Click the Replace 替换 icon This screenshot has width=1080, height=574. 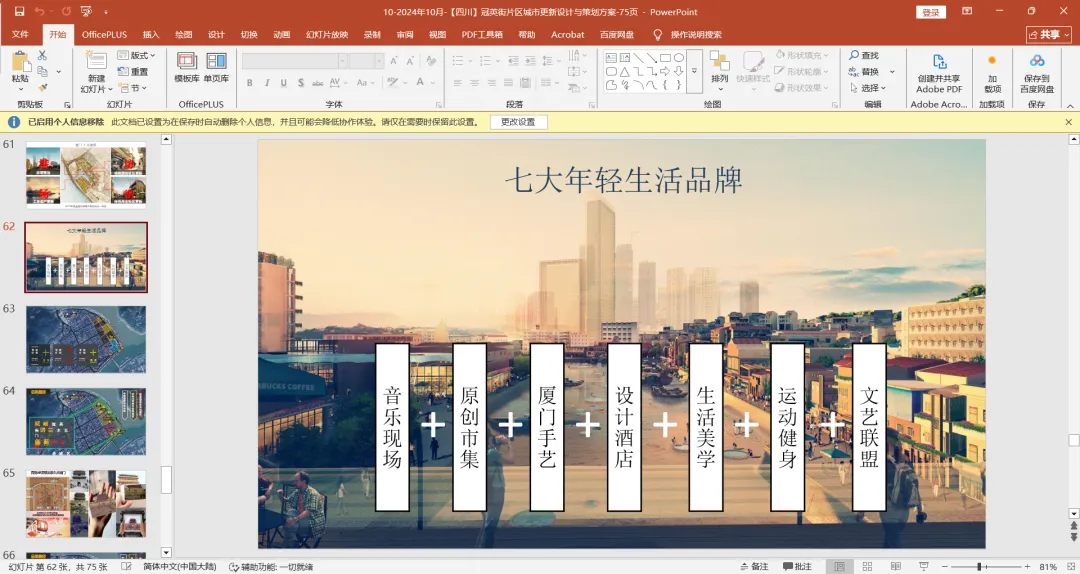coord(854,72)
